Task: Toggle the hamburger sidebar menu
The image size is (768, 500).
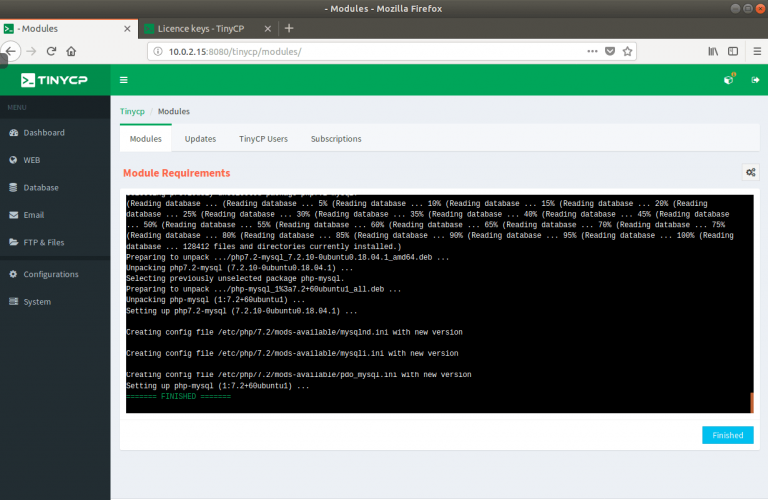Action: [124, 80]
